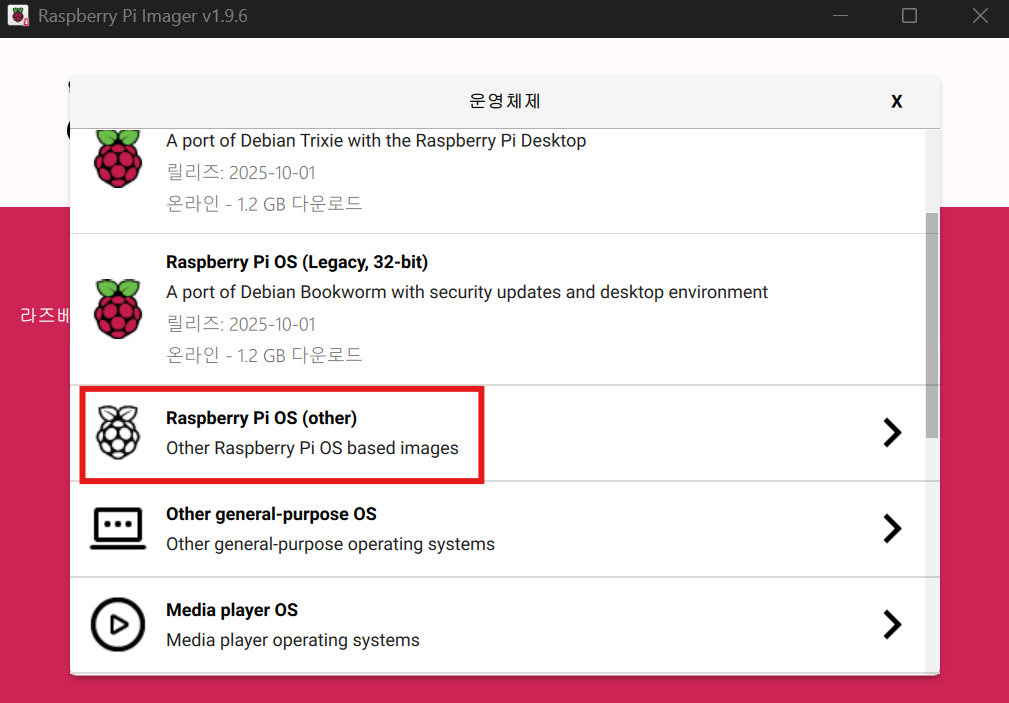1009x703 pixels.
Task: Click the 운영체제 dialog title text
Action: [x=504, y=101]
